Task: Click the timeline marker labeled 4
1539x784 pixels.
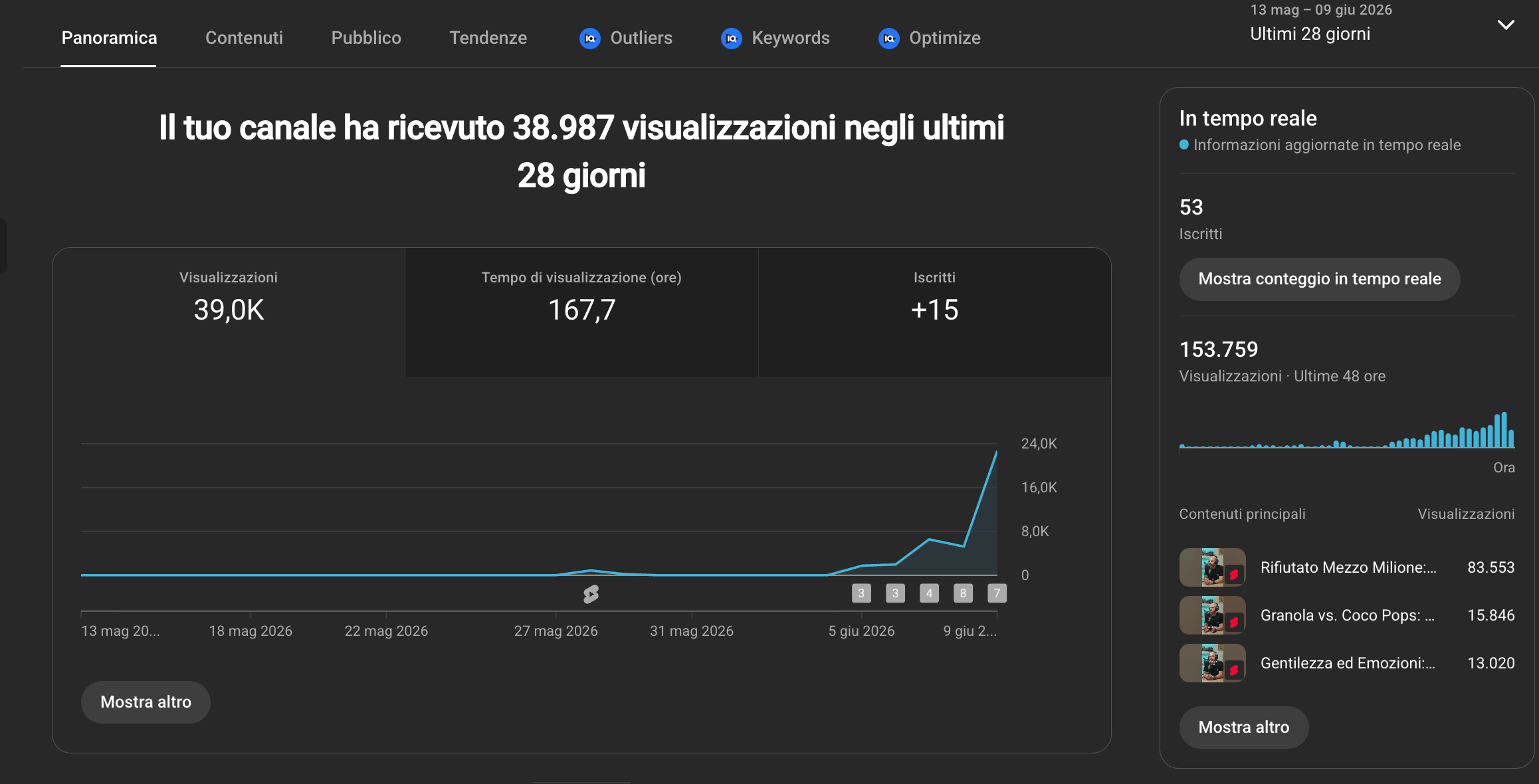Action: point(929,593)
